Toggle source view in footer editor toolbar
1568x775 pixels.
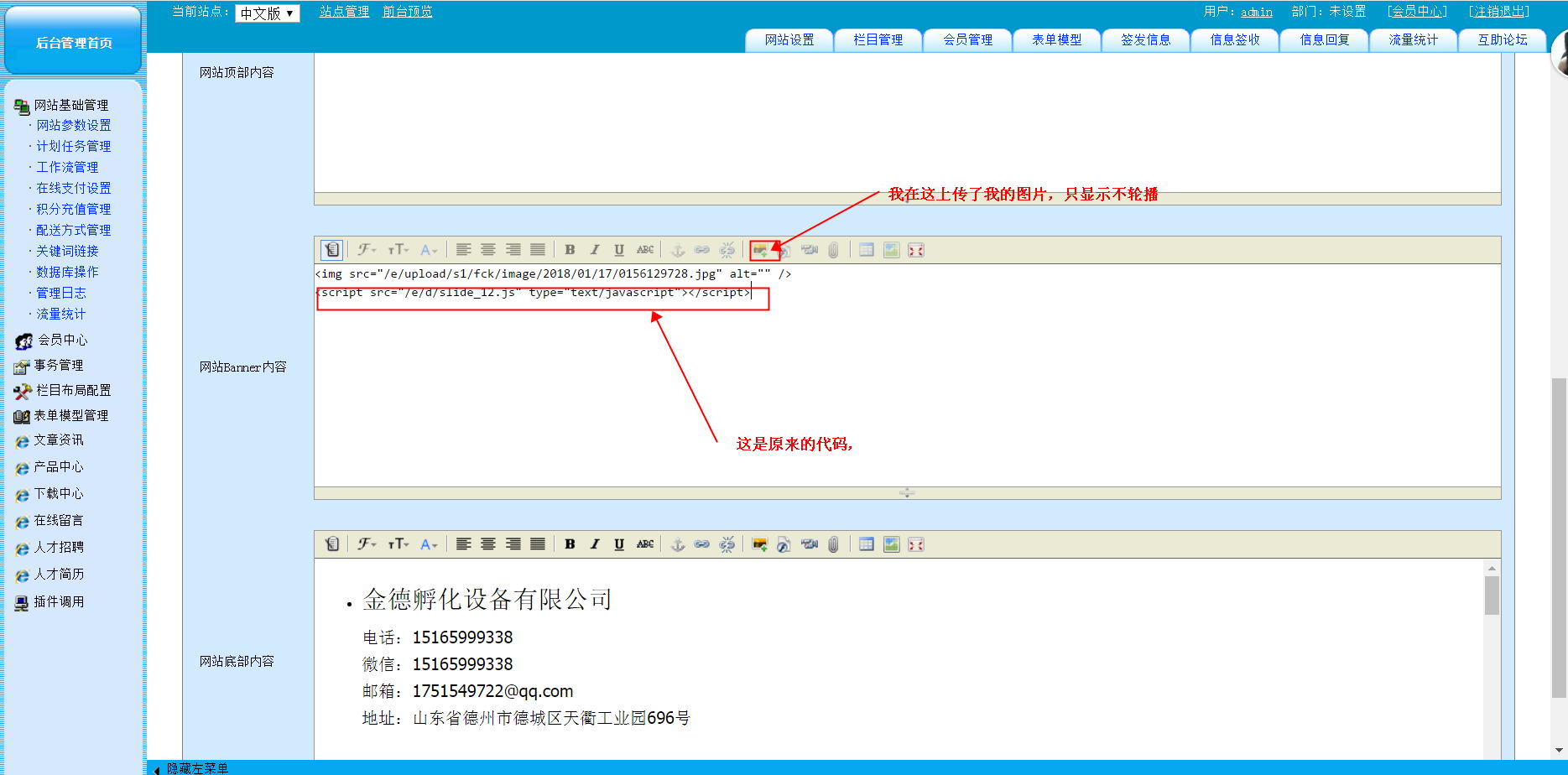coord(332,544)
